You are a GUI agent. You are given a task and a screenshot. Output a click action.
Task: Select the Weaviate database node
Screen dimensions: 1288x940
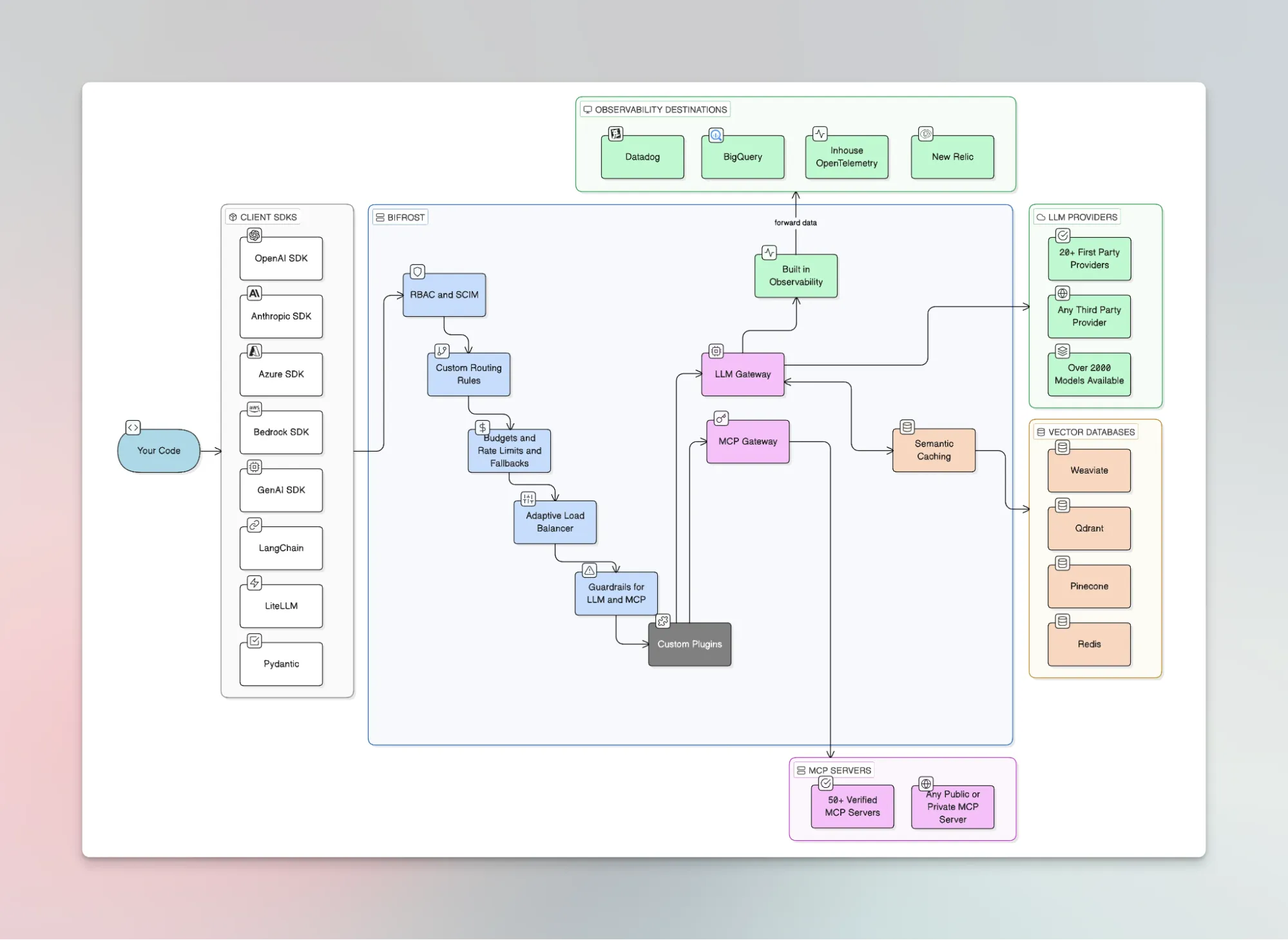[1090, 471]
